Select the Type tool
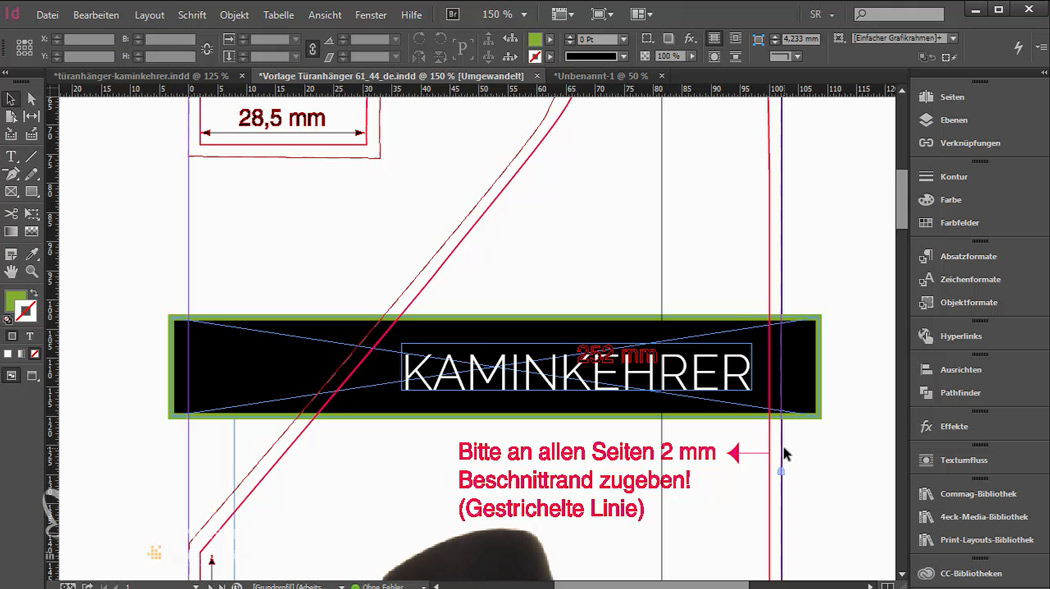Viewport: 1050px width, 589px height. coord(11,157)
